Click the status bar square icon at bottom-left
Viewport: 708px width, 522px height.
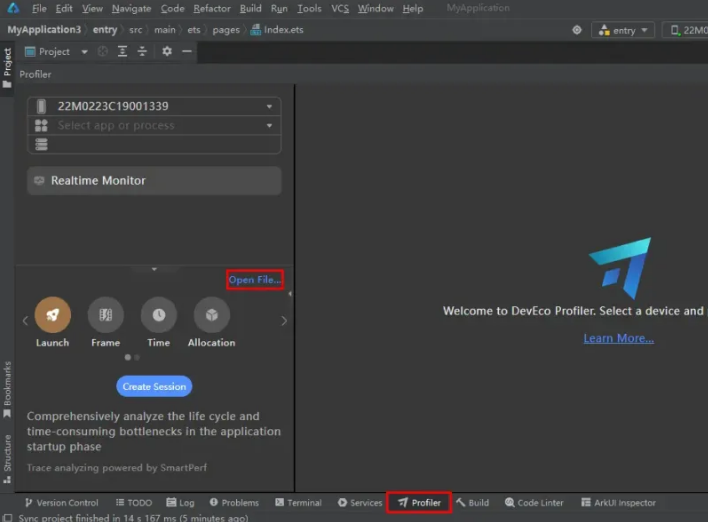pyautogui.click(x=7, y=517)
